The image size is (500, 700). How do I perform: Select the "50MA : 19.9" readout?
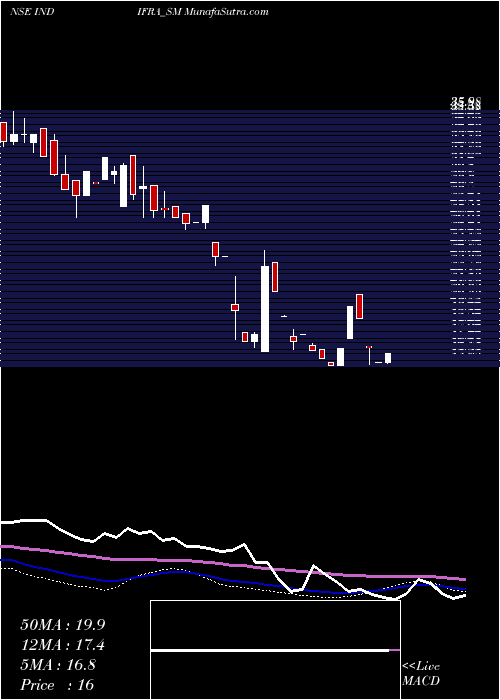(x=63, y=625)
